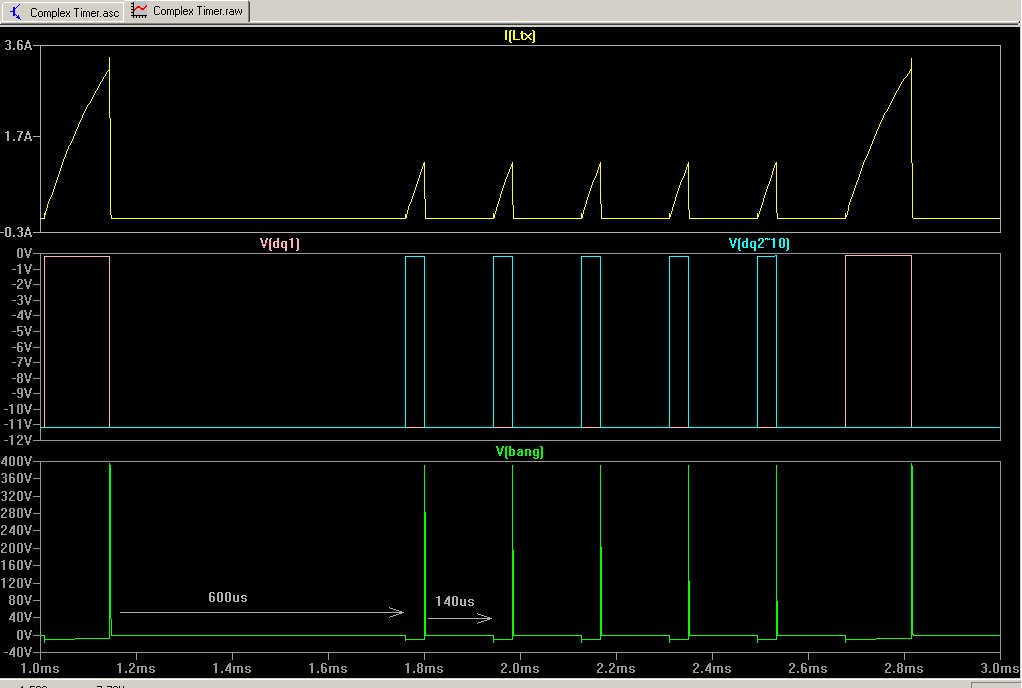Click the -2V axis tick label

pos(22,285)
